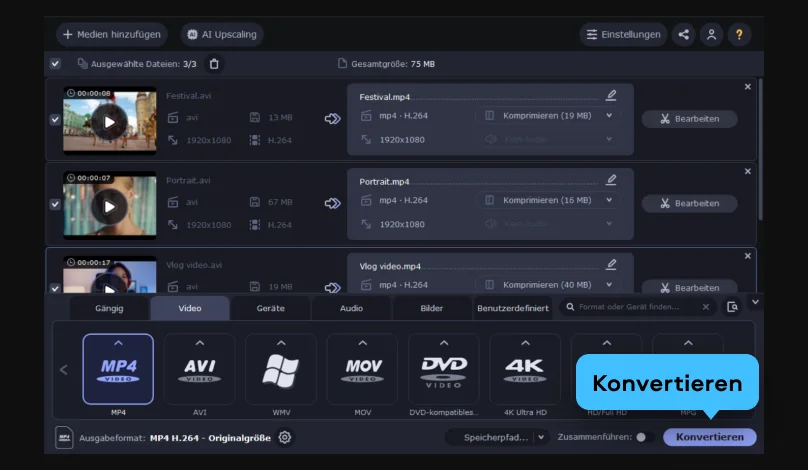Open the user account icon
This screenshot has width=808, height=470.
click(x=712, y=35)
